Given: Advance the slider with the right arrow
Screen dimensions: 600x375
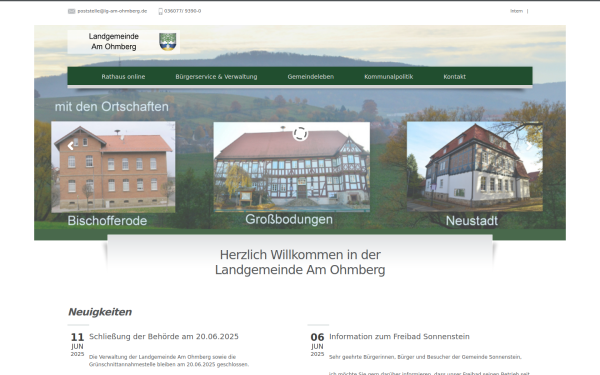Looking at the screenshot, I should [x=529, y=146].
